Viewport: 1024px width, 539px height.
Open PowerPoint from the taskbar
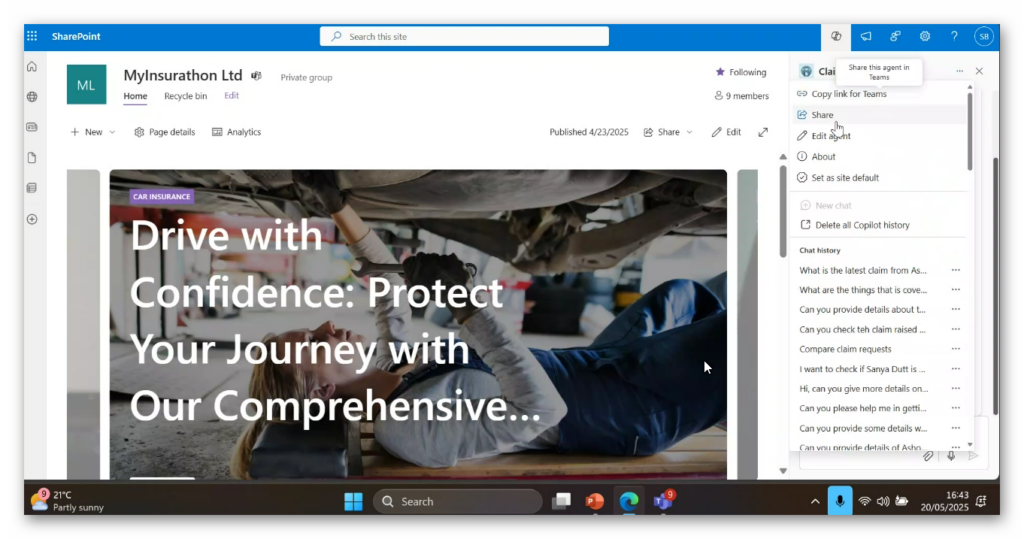coord(595,502)
